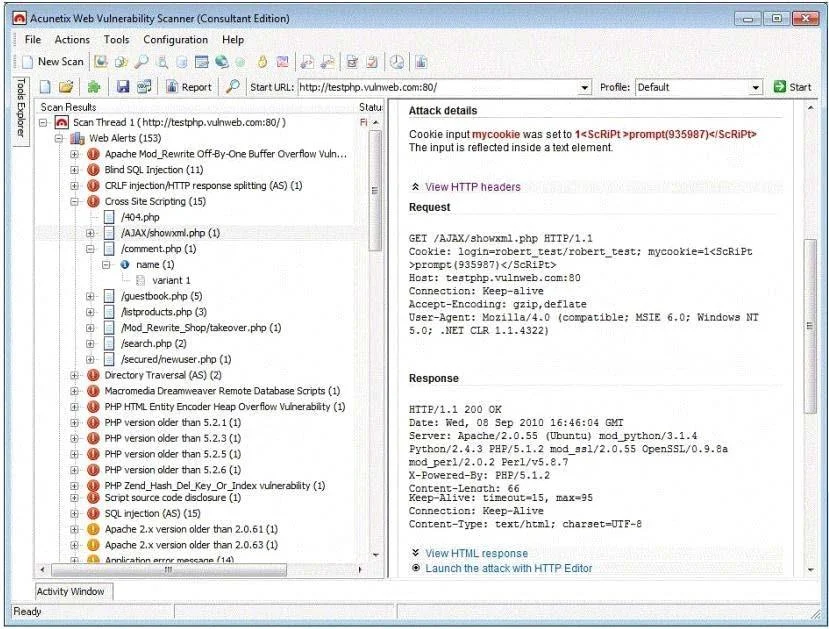Click the blank new-file icon beside the open folder

pos(45,87)
